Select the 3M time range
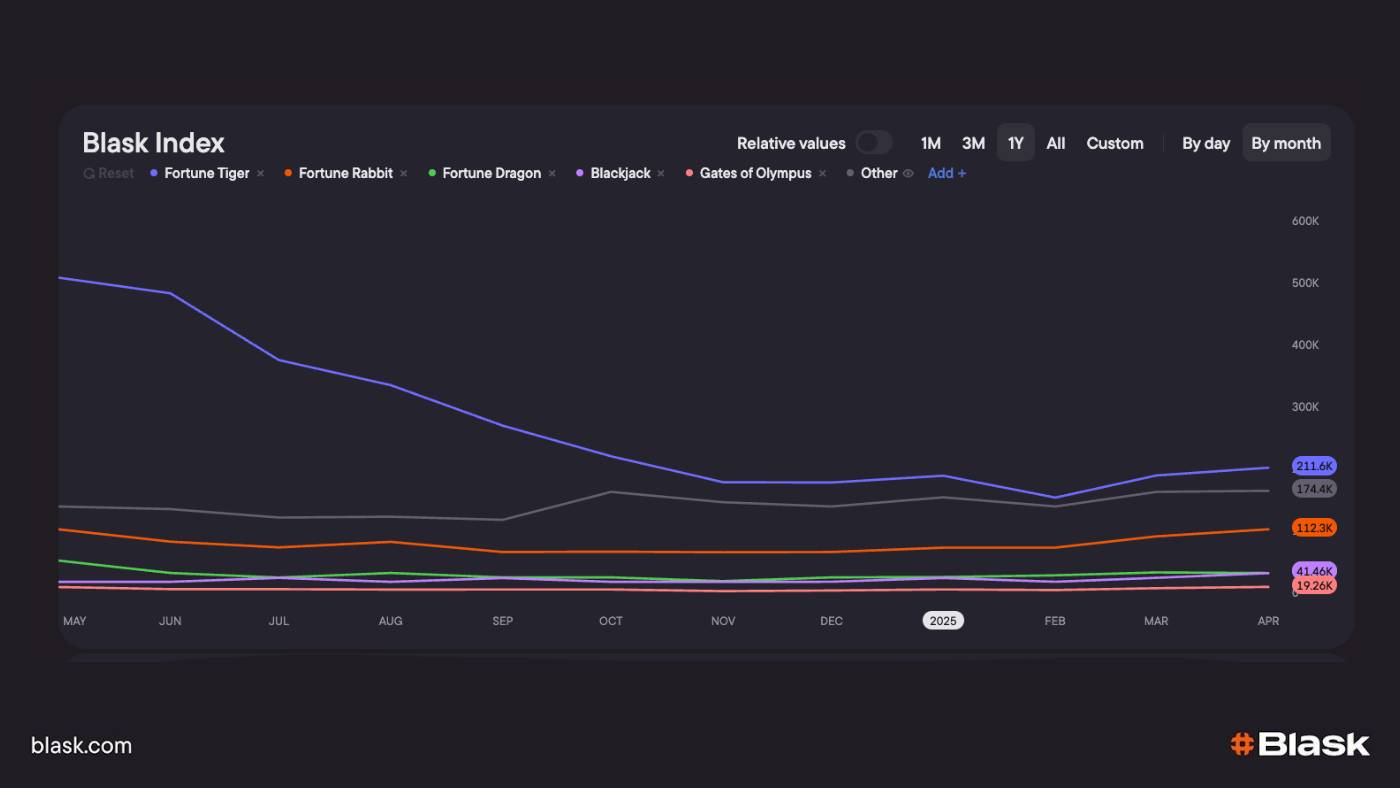This screenshot has height=788, width=1400. pyautogui.click(x=973, y=143)
